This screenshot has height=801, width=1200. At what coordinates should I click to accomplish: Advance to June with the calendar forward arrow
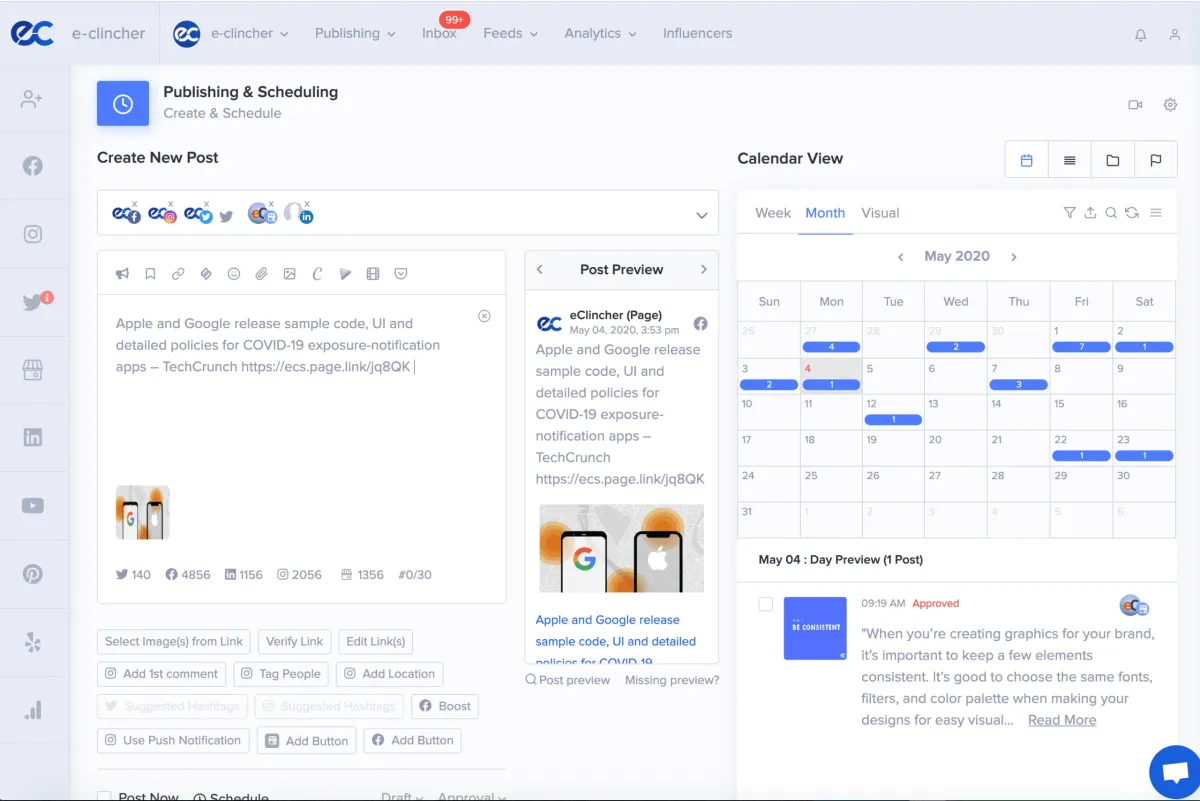pyautogui.click(x=1013, y=256)
